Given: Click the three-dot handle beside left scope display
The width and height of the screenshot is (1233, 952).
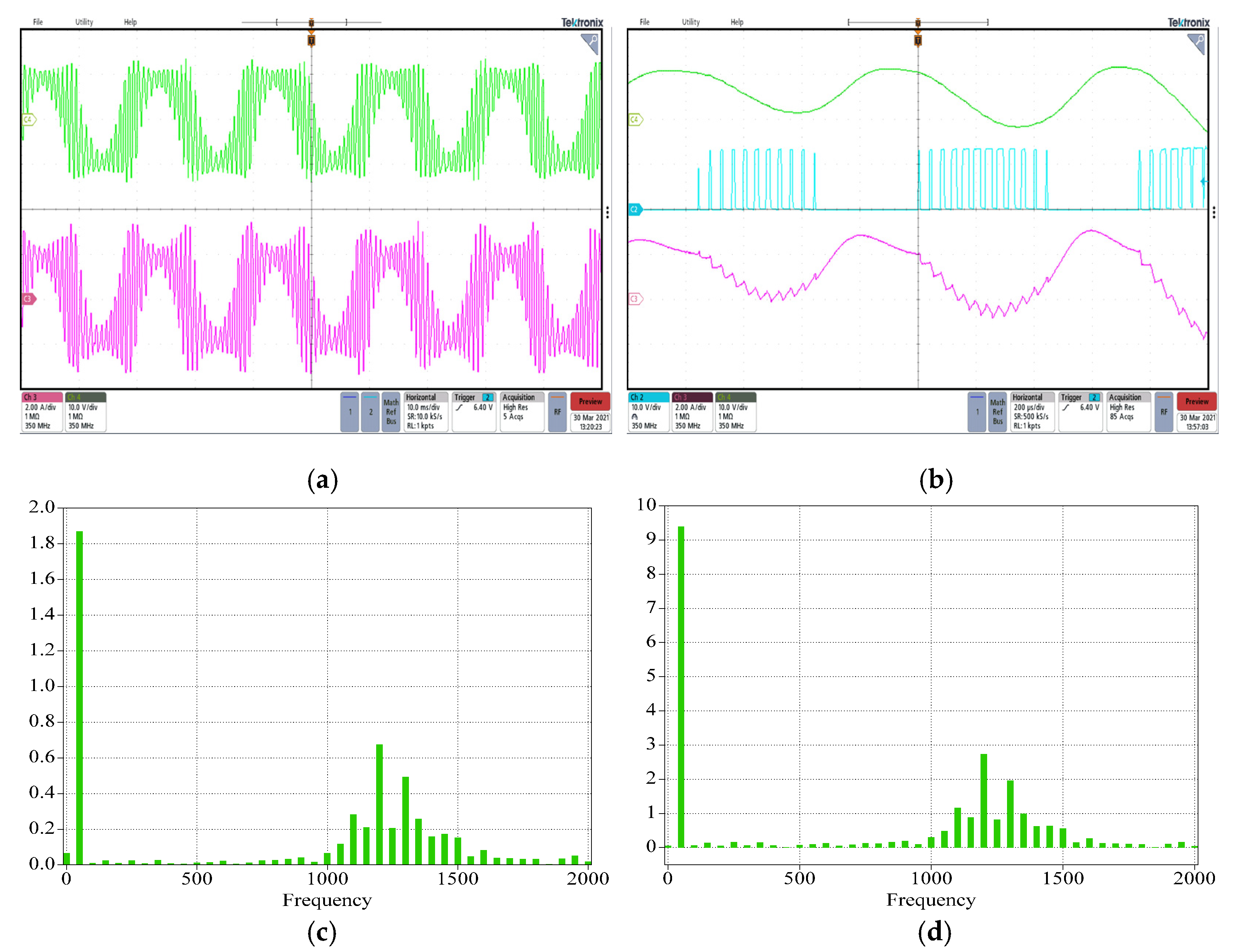Looking at the screenshot, I should click(x=607, y=212).
